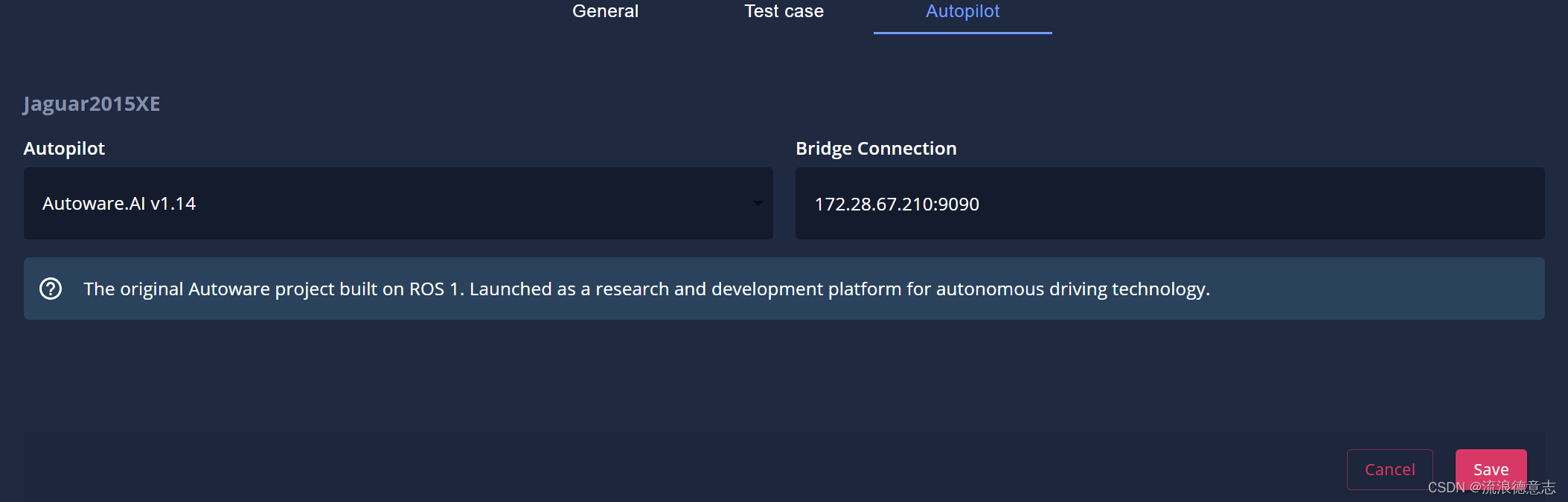Viewport: 1568px width, 502px height.
Task: Click the question mark help icon
Action: point(51,289)
